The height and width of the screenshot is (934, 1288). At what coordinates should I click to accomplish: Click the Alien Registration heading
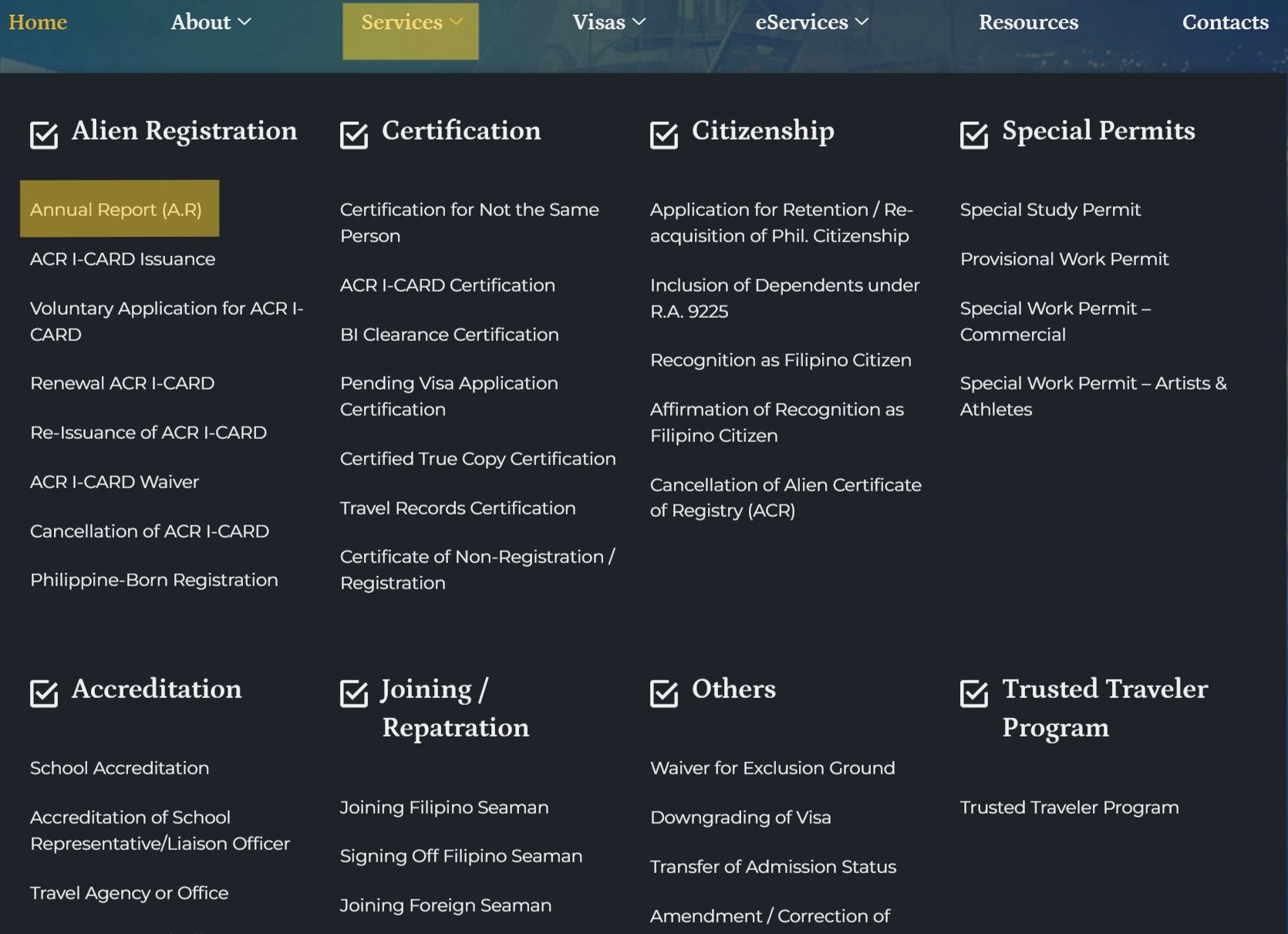(184, 131)
